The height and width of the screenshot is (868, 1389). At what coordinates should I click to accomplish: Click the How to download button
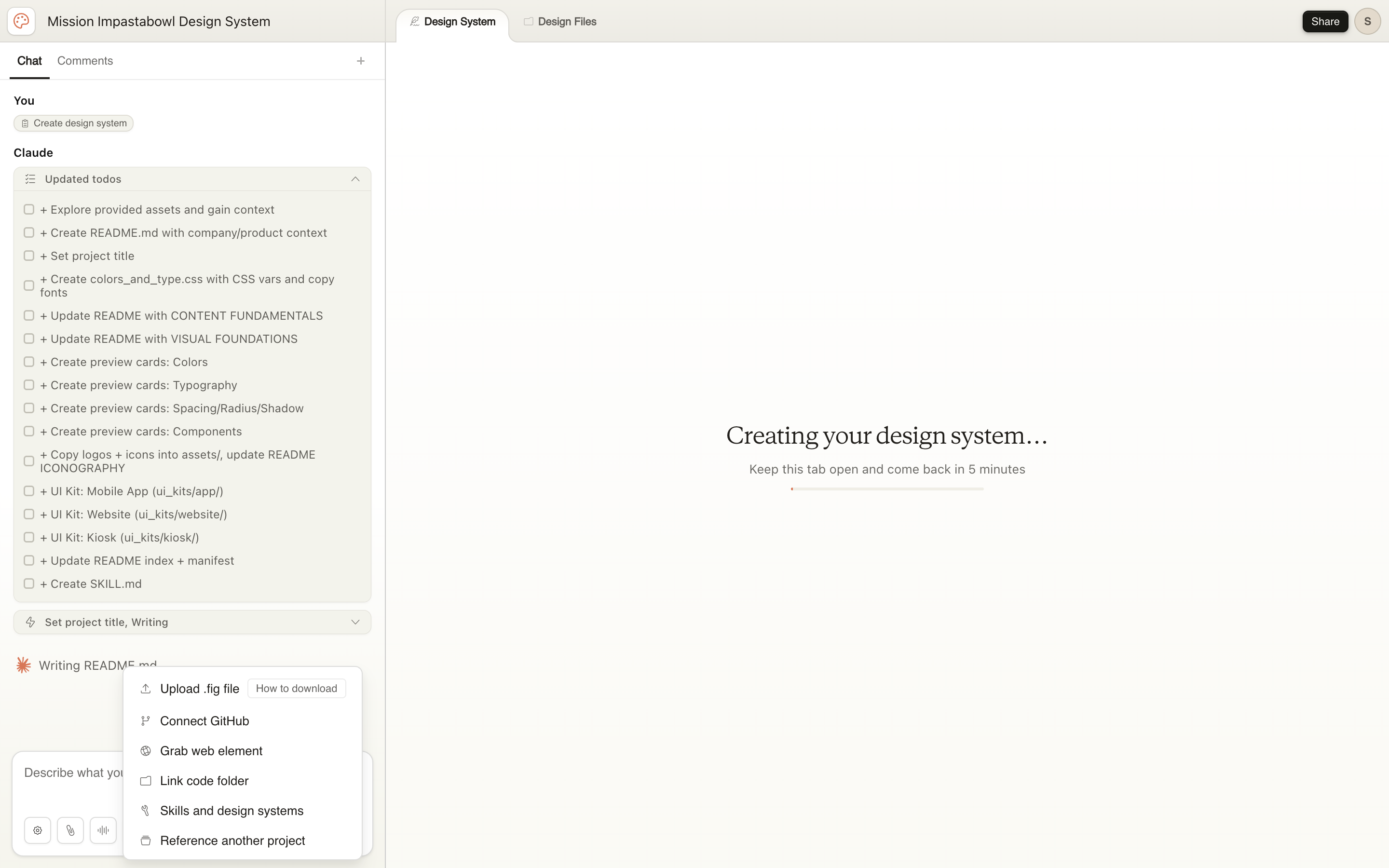[x=296, y=688]
